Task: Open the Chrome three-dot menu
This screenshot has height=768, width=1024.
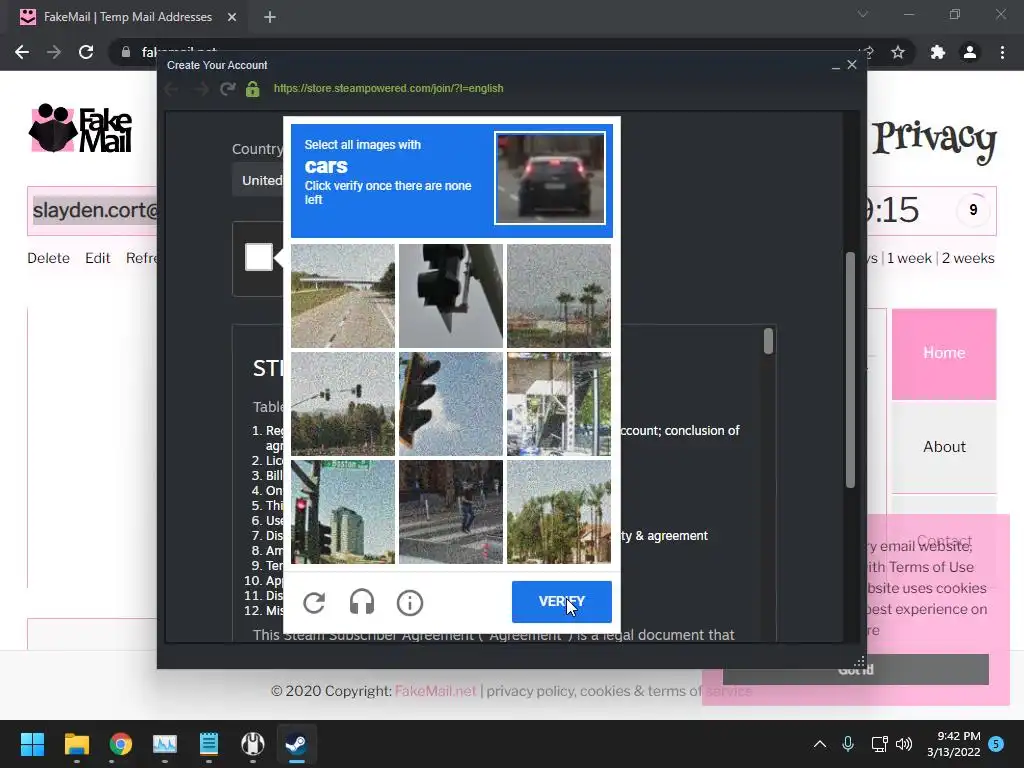Action: pyautogui.click(x=1002, y=52)
